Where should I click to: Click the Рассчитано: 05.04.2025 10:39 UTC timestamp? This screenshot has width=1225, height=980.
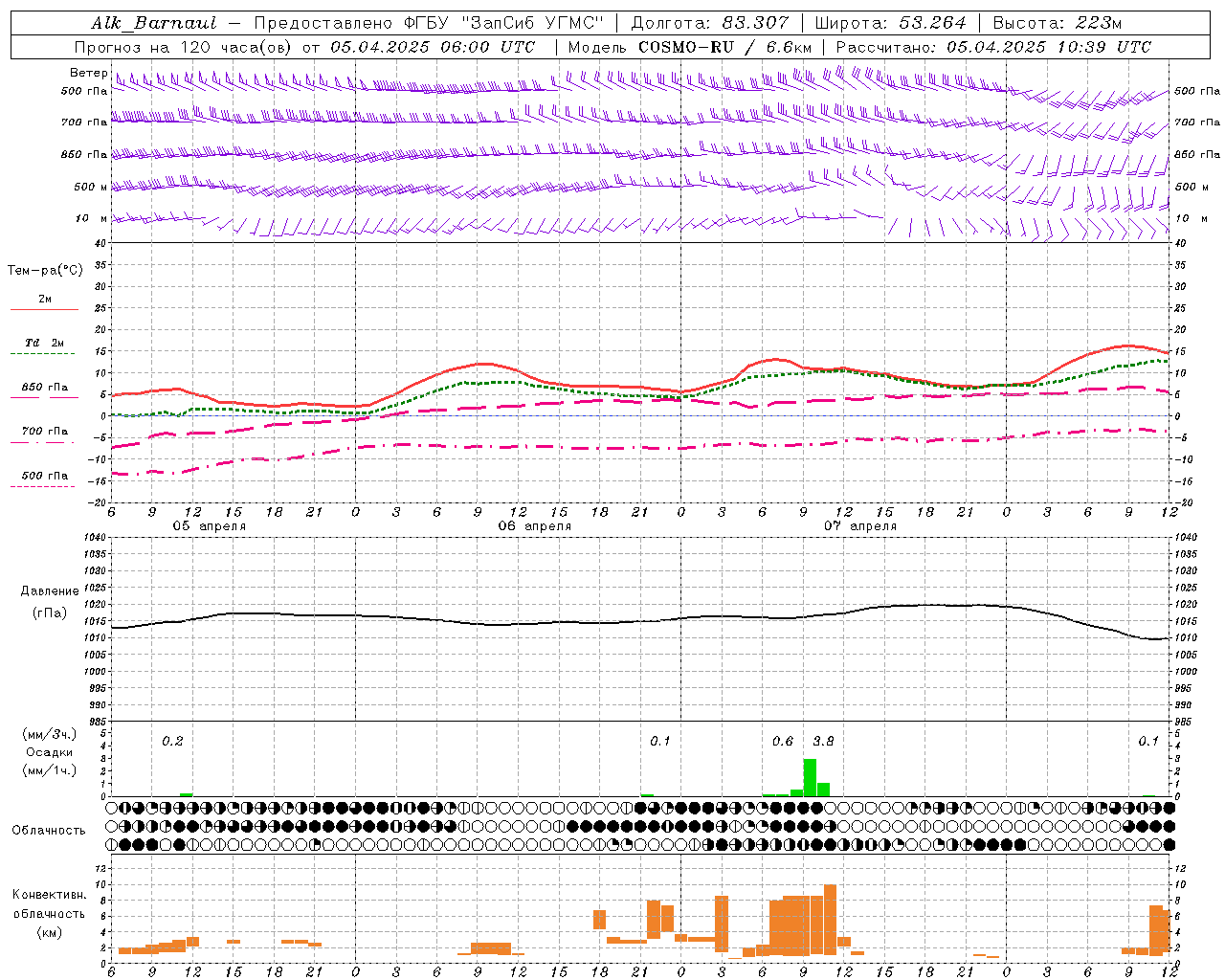pyautogui.click(x=993, y=47)
